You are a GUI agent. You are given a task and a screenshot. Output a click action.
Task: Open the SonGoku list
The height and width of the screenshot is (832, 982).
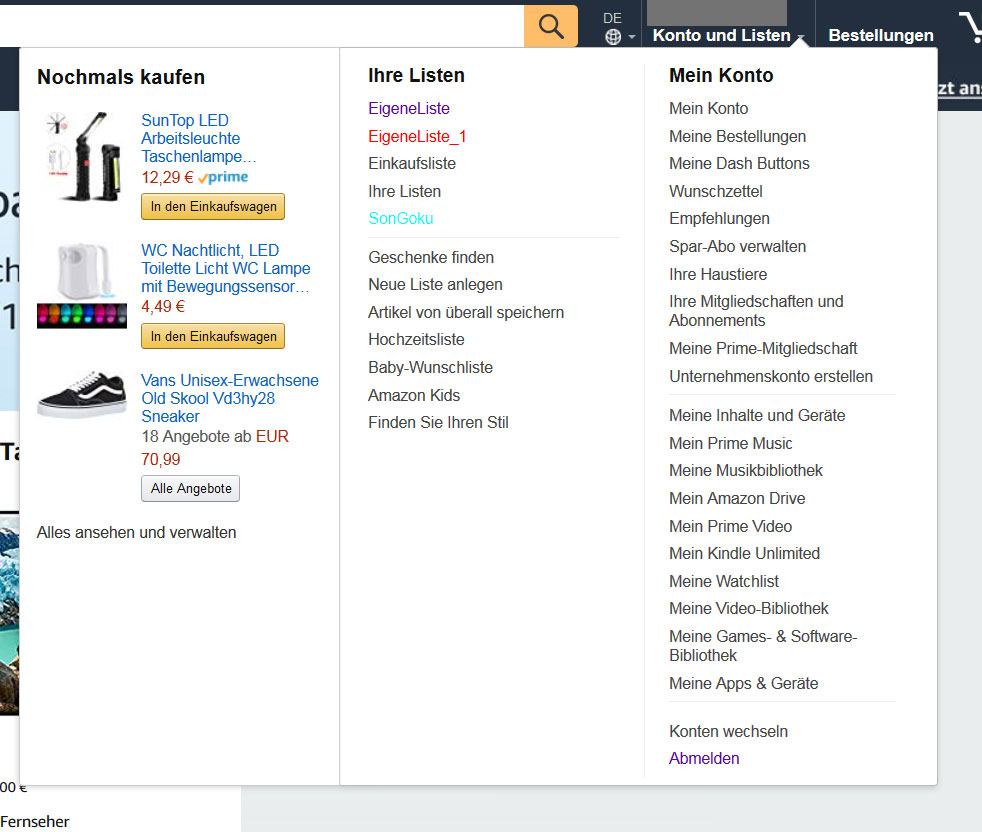[400, 218]
